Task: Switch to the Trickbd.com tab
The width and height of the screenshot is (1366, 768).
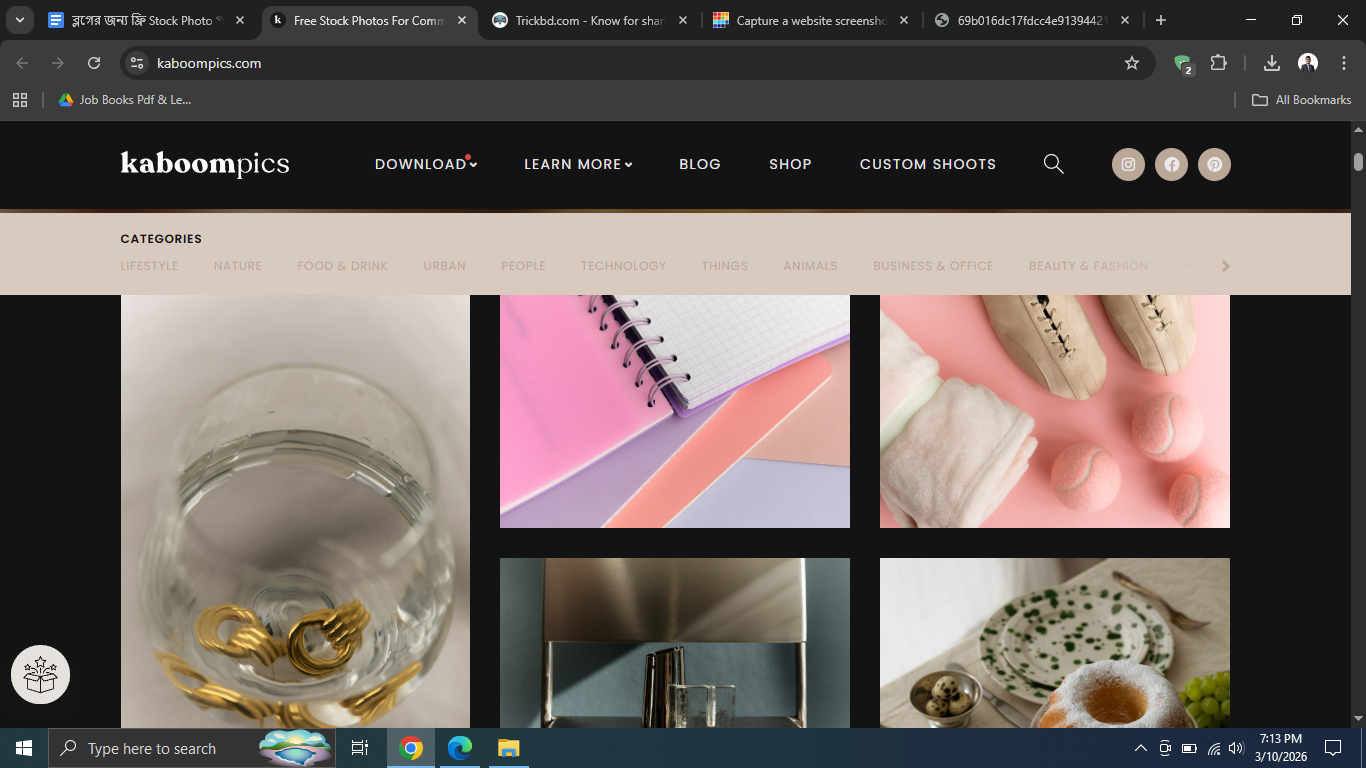Action: 590,20
